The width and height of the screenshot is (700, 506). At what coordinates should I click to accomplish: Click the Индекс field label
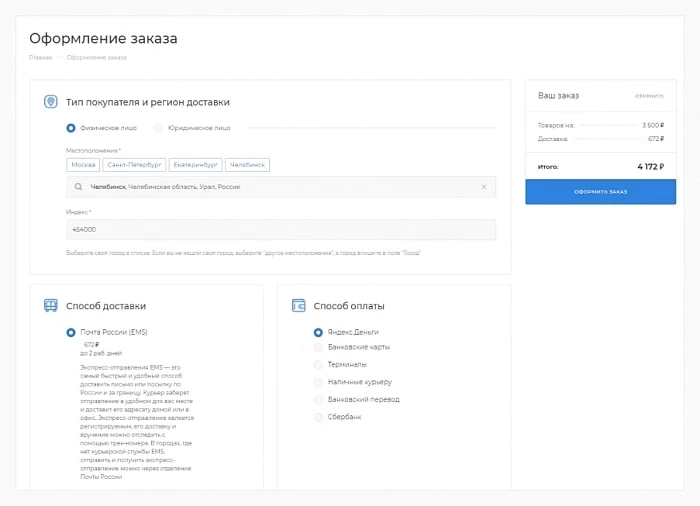click(x=79, y=212)
